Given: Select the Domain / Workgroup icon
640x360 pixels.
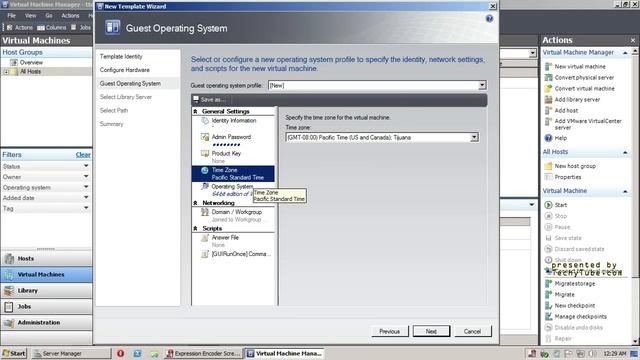Looking at the screenshot, I should [x=205, y=212].
